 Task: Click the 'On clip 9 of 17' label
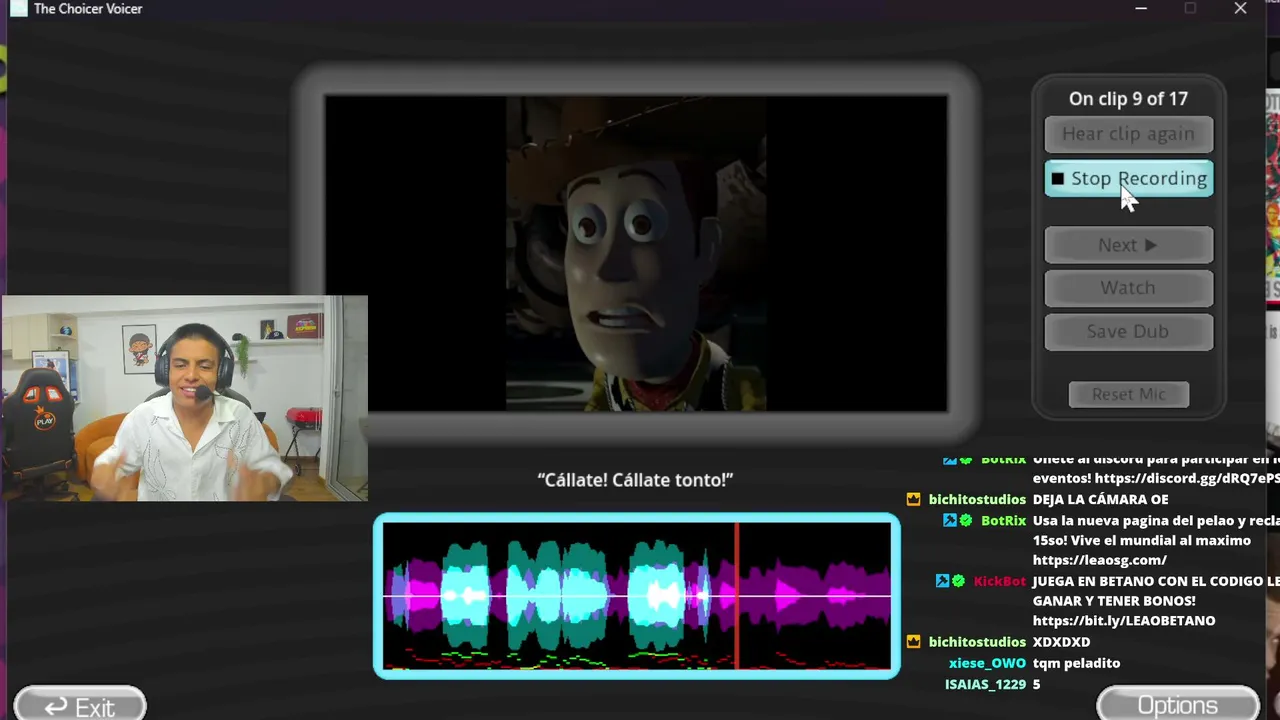[1128, 99]
